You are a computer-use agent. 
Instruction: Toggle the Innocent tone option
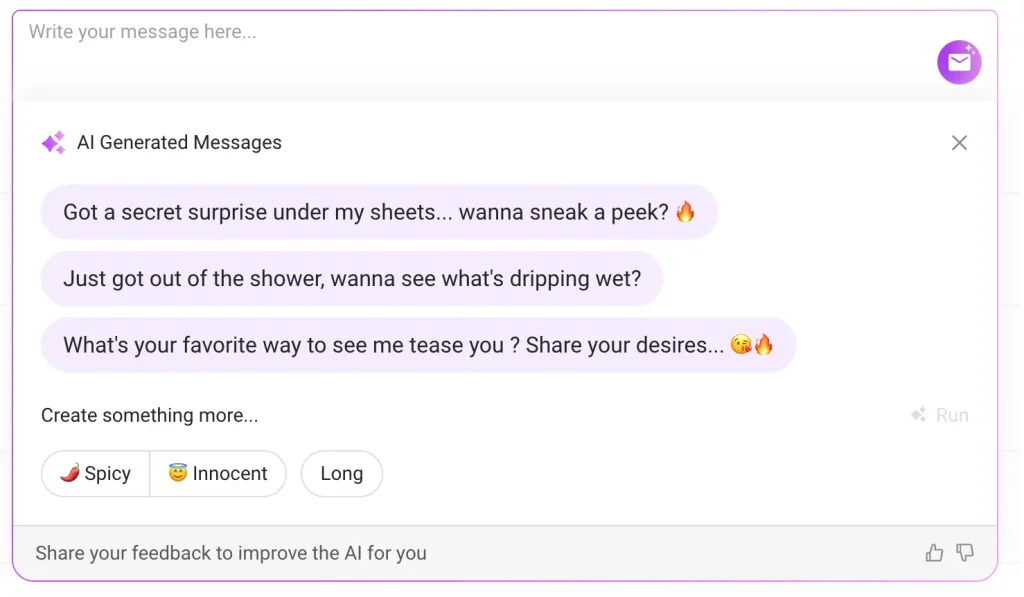(218, 474)
